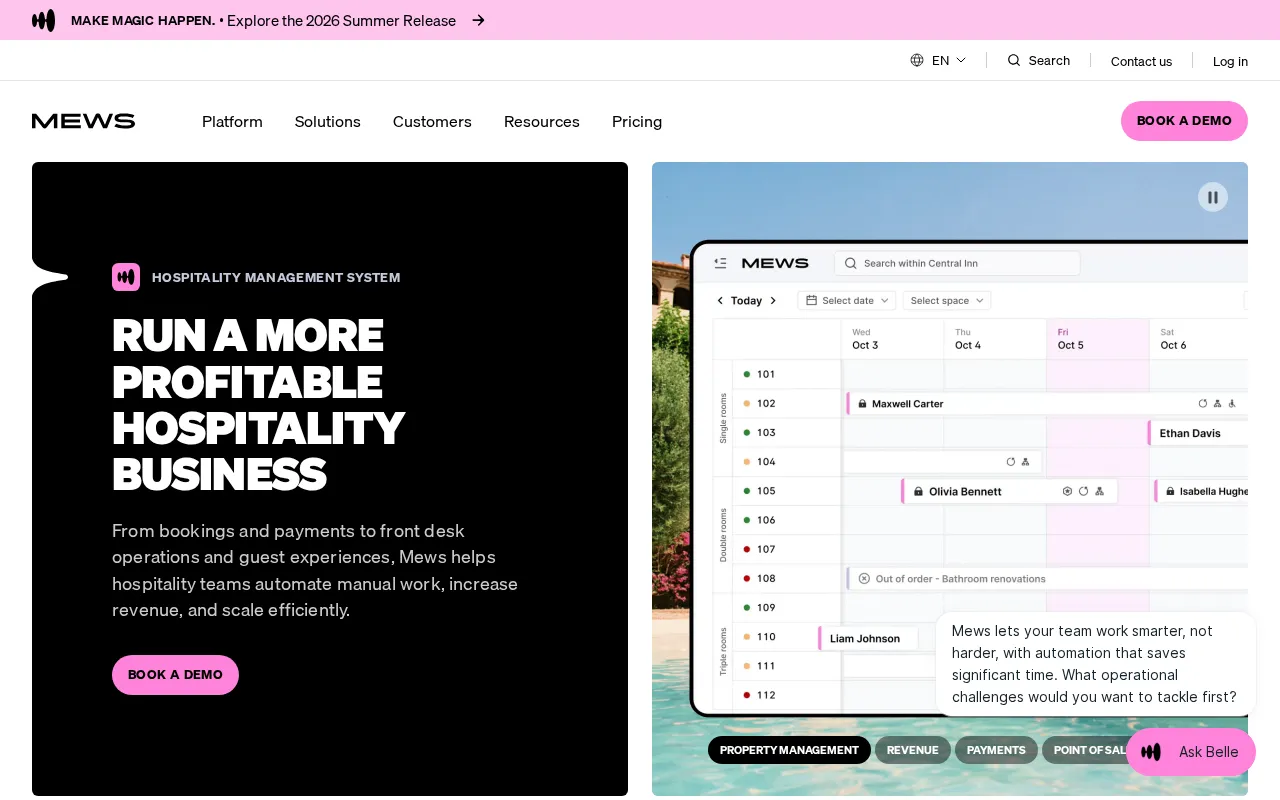Open the Contact us link
The width and height of the screenshot is (1280, 800).
[1141, 61]
